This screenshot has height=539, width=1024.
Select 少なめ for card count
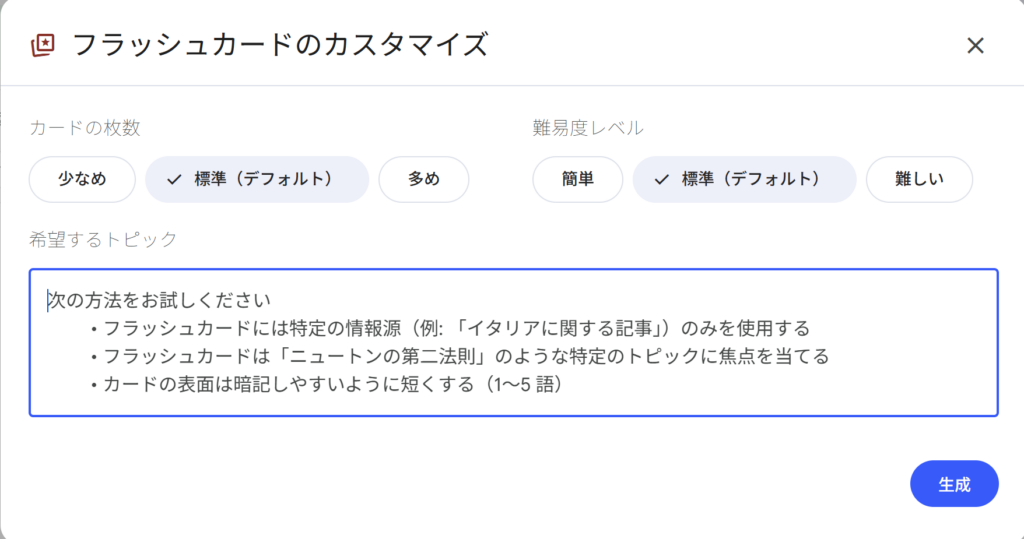pos(82,180)
